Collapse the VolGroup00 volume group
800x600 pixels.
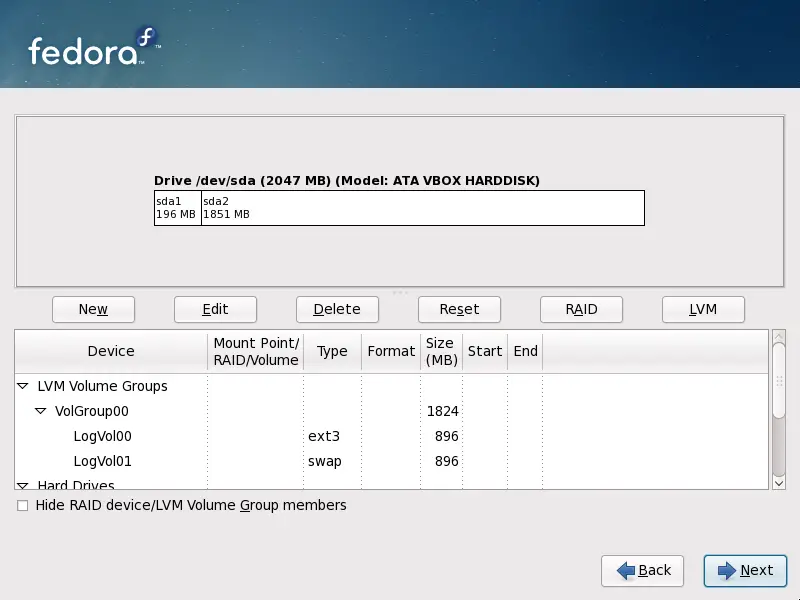[40, 411]
